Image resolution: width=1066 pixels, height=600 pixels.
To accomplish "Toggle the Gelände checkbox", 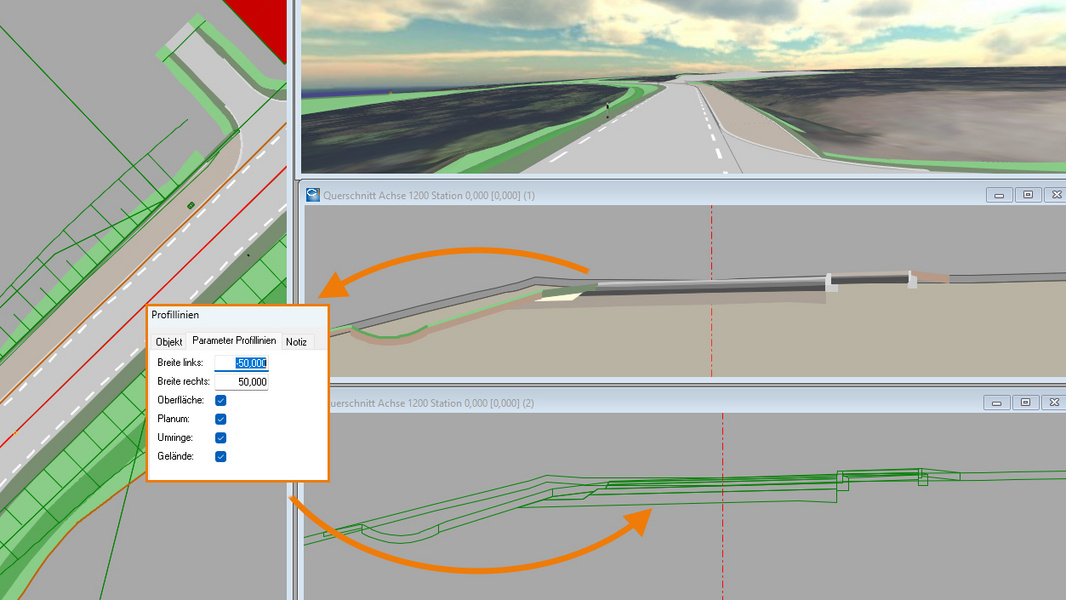I will [221, 457].
